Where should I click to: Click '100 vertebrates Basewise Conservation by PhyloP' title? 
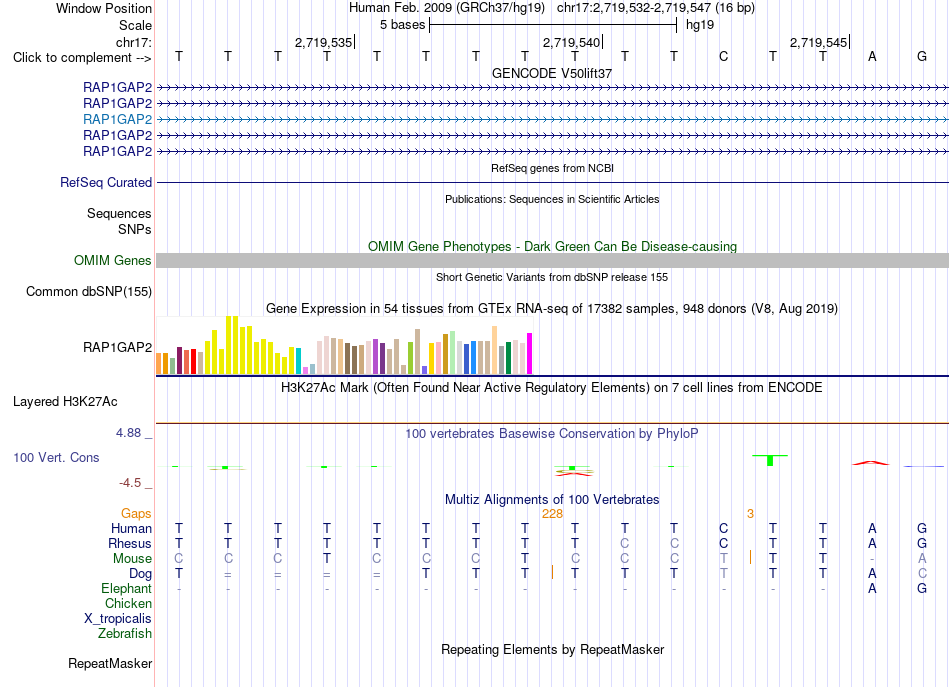(552, 434)
